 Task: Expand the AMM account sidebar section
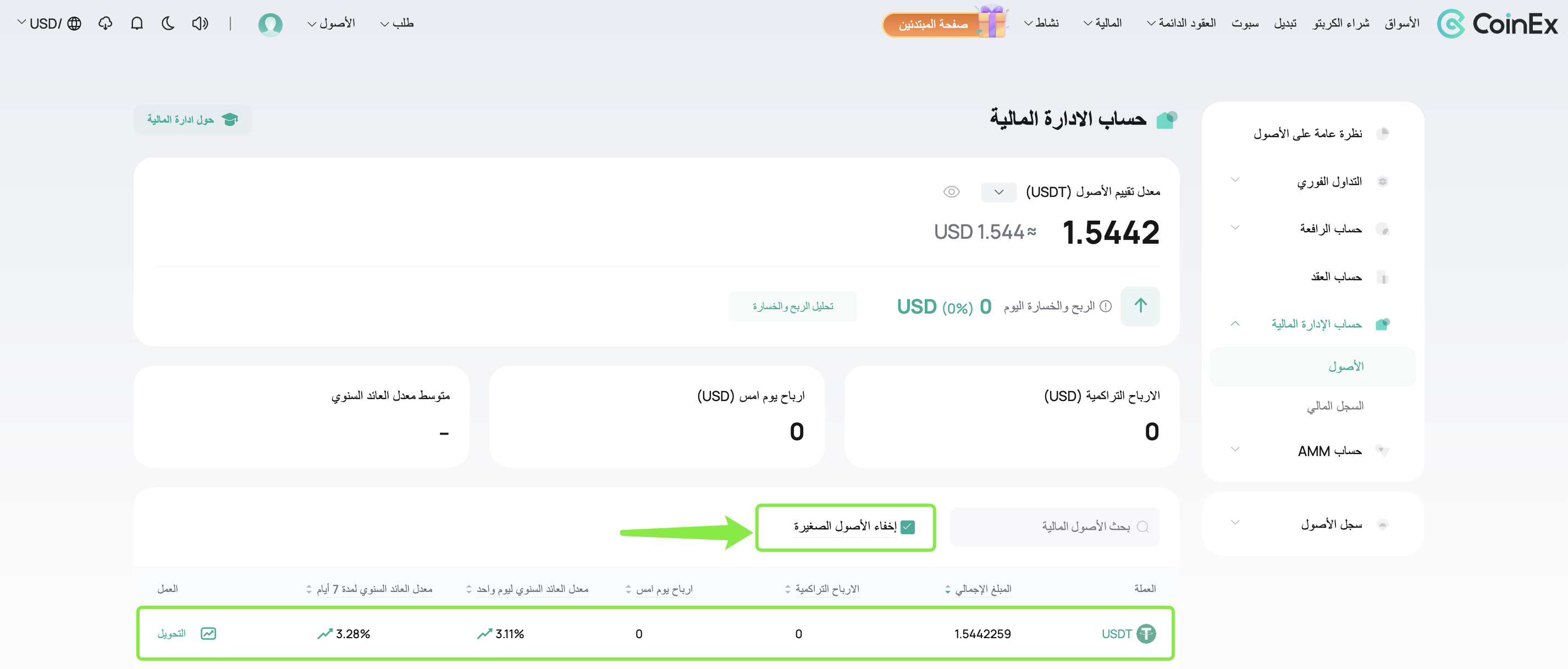1312,451
